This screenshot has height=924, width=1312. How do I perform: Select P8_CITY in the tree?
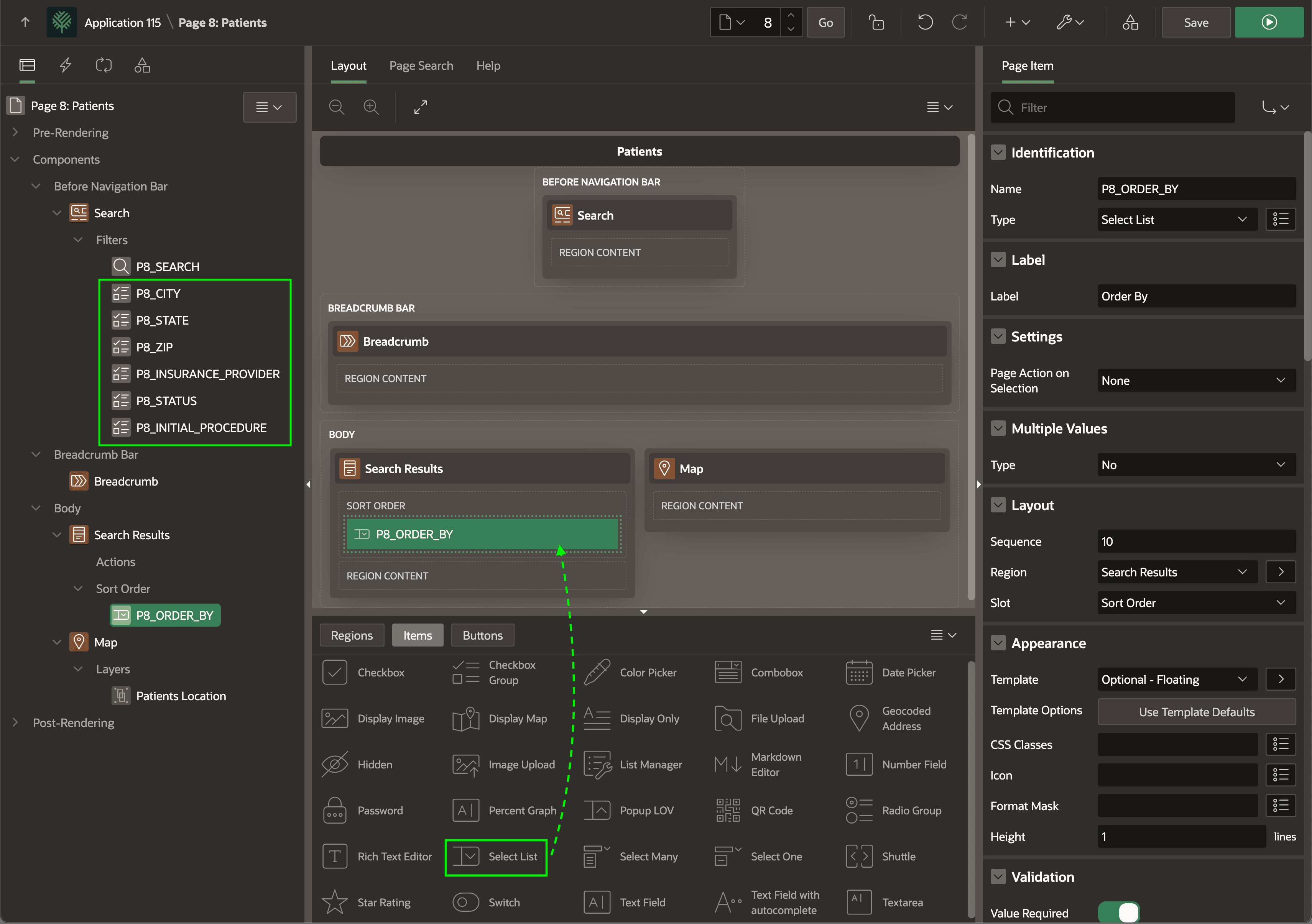158,294
